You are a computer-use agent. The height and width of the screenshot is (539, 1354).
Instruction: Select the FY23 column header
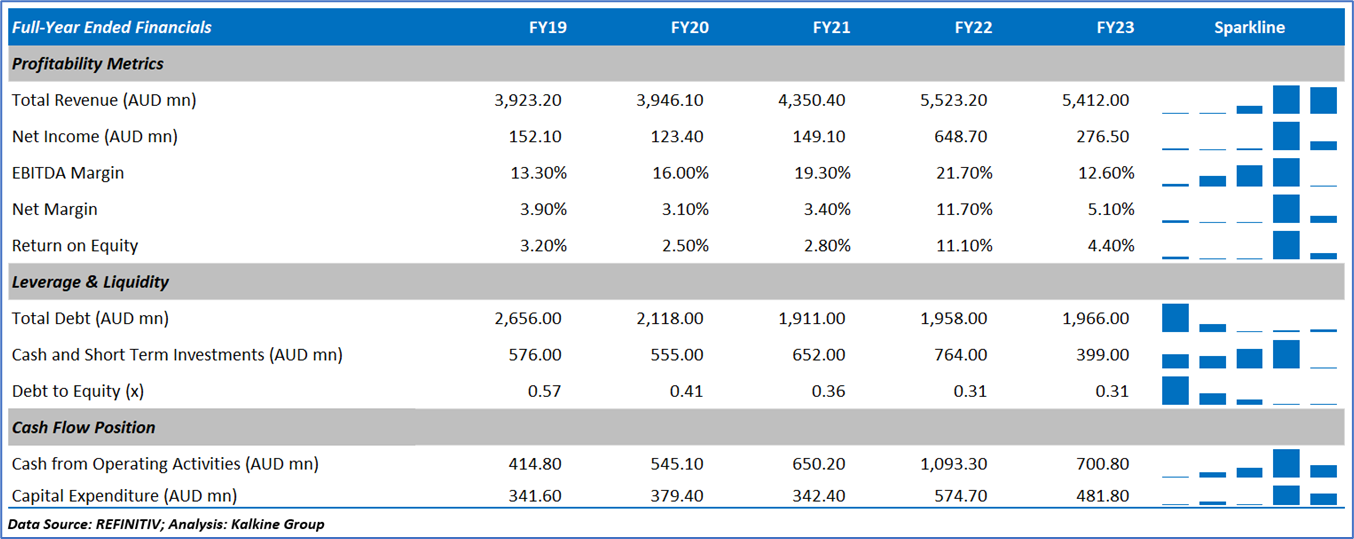[x=1115, y=27]
